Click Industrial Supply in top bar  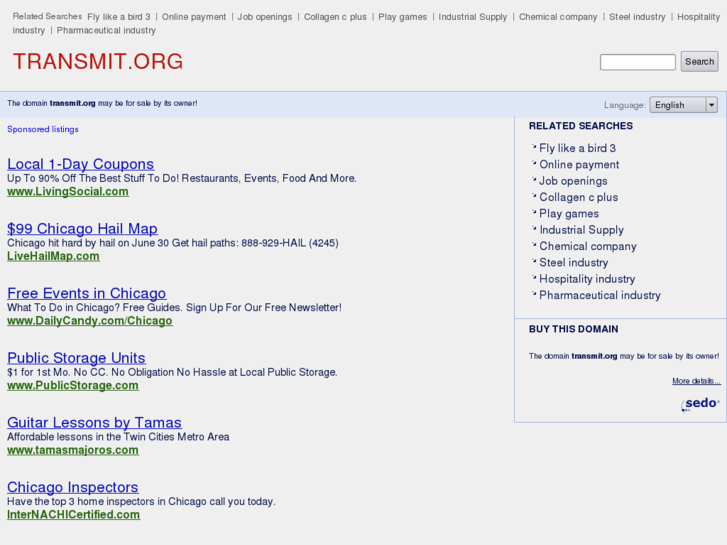coord(472,17)
